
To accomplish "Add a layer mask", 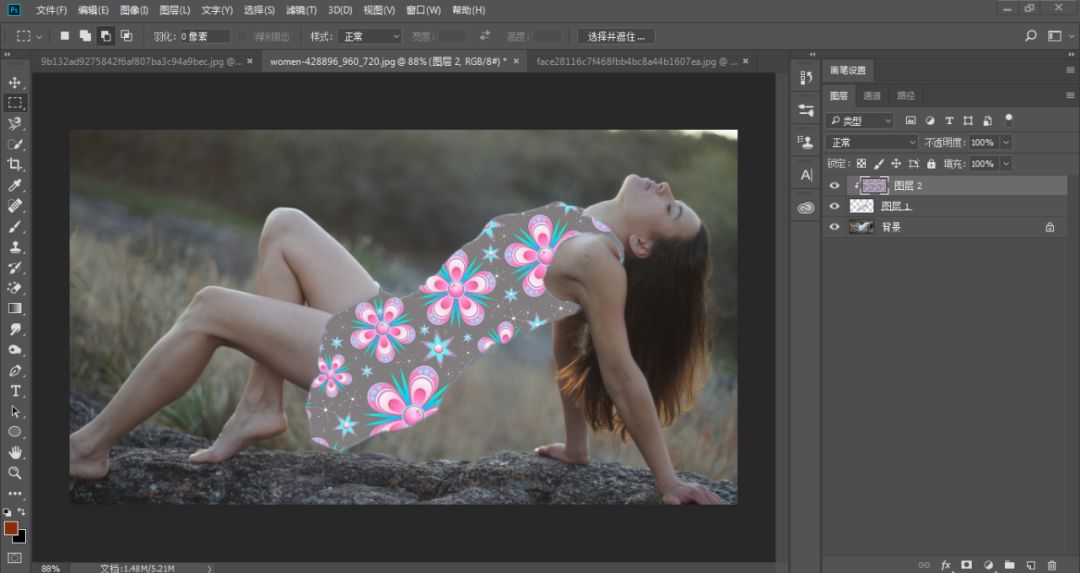I will pyautogui.click(x=966, y=565).
